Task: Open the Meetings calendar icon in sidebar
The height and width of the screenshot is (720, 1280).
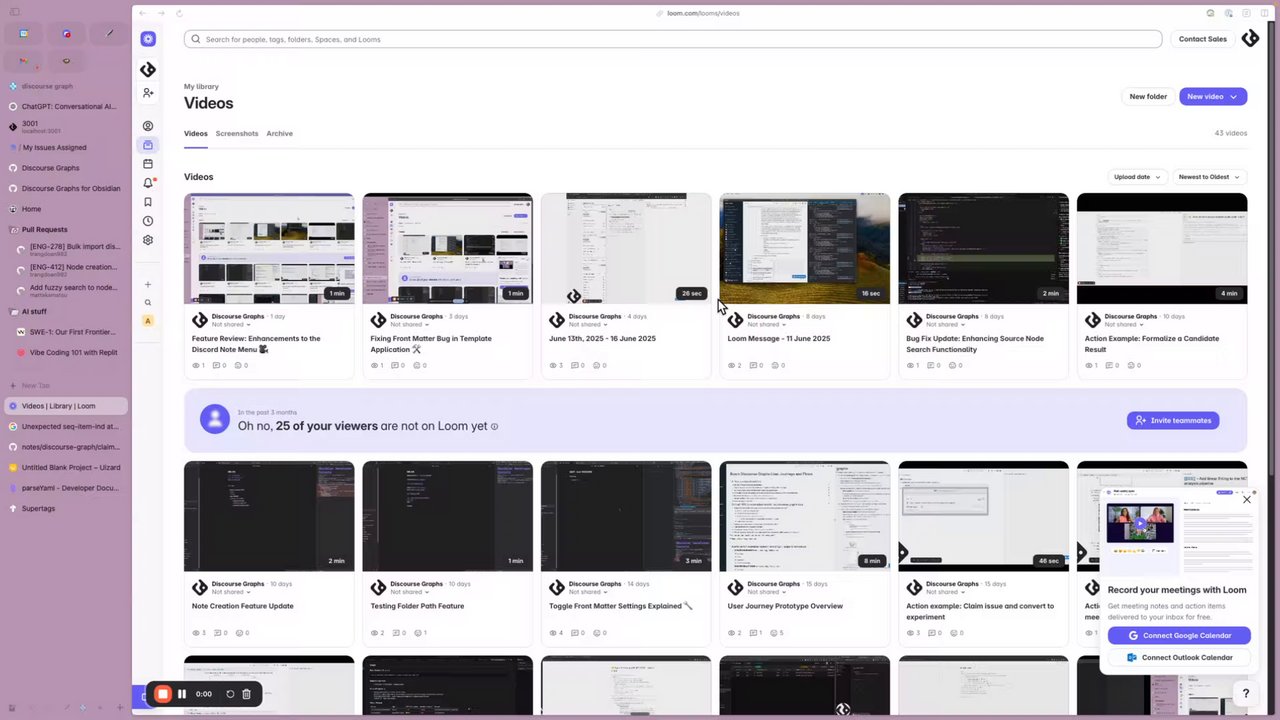Action: (148, 164)
